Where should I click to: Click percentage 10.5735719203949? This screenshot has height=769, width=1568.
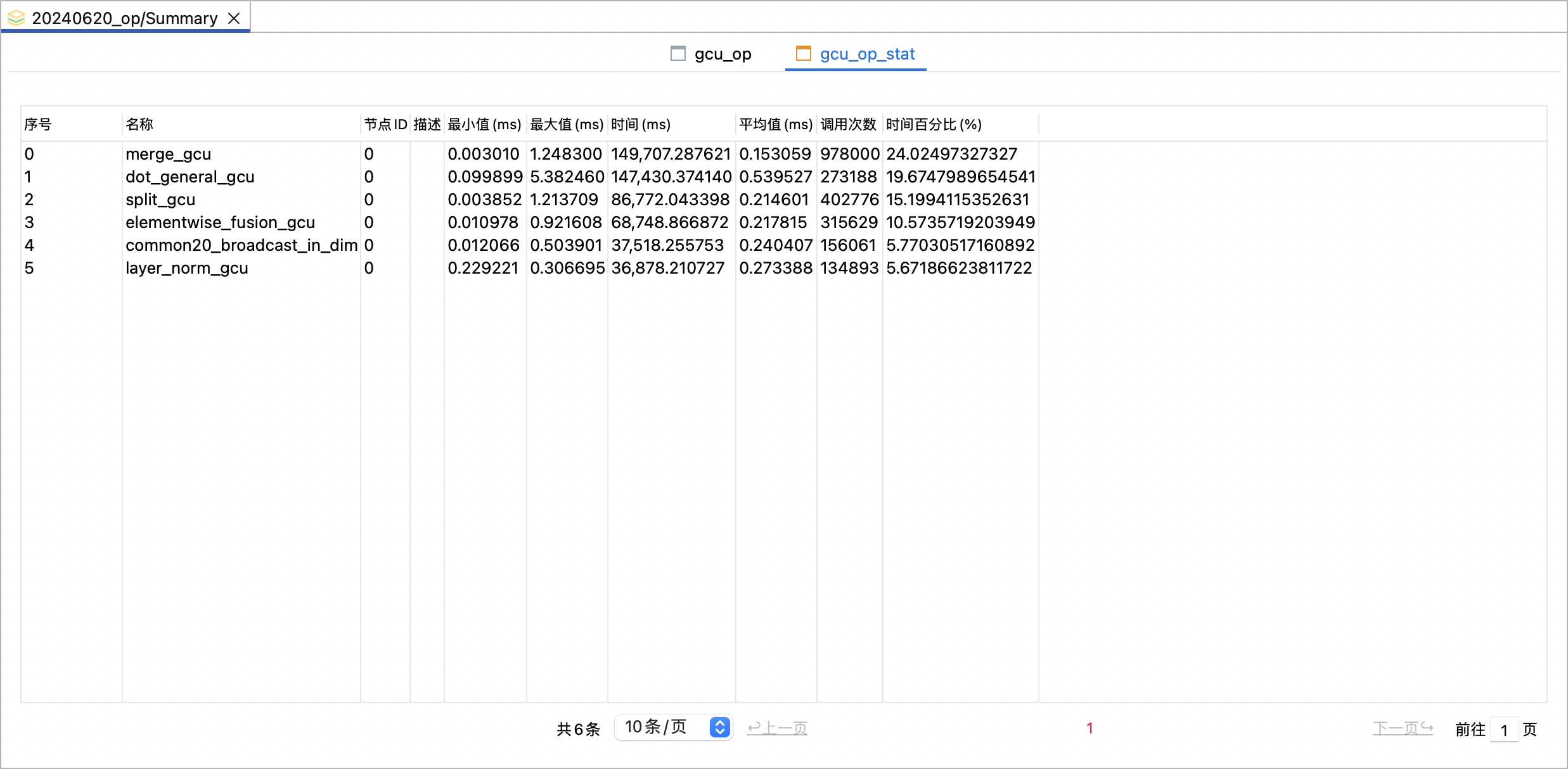click(x=961, y=222)
